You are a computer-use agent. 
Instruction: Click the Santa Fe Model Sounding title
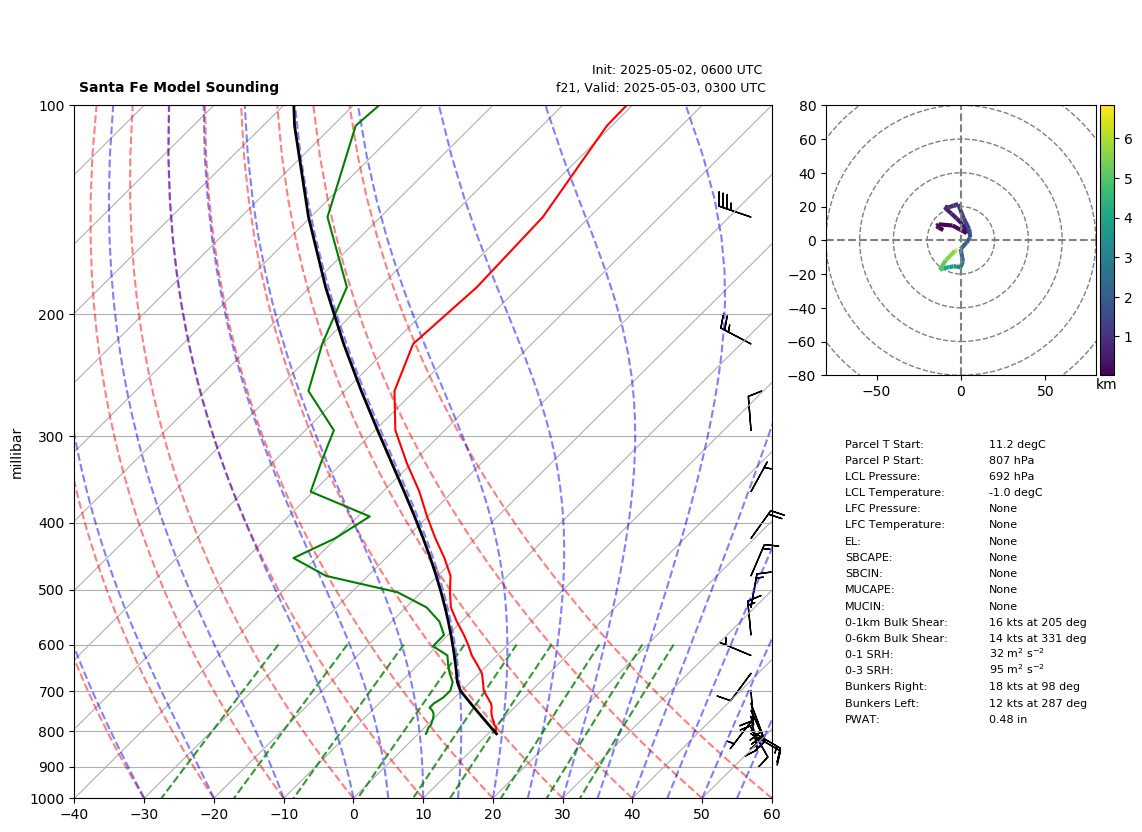coord(178,87)
